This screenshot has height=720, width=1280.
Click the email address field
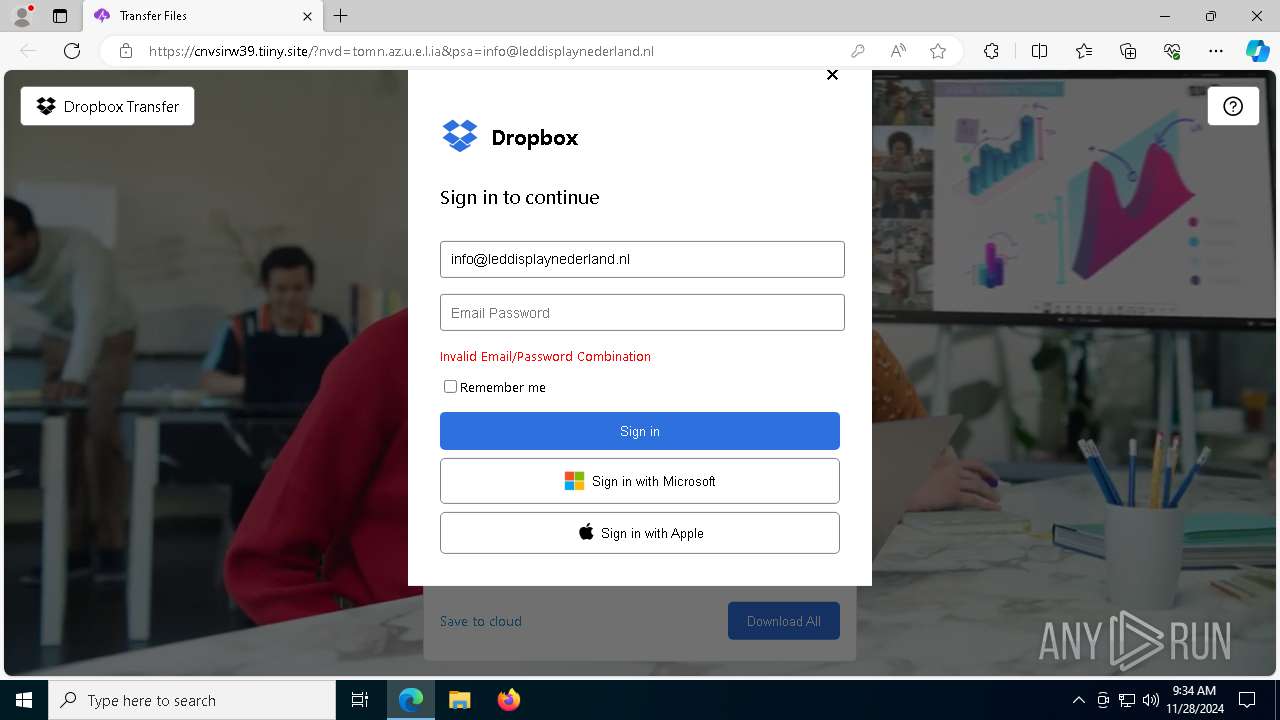642,259
